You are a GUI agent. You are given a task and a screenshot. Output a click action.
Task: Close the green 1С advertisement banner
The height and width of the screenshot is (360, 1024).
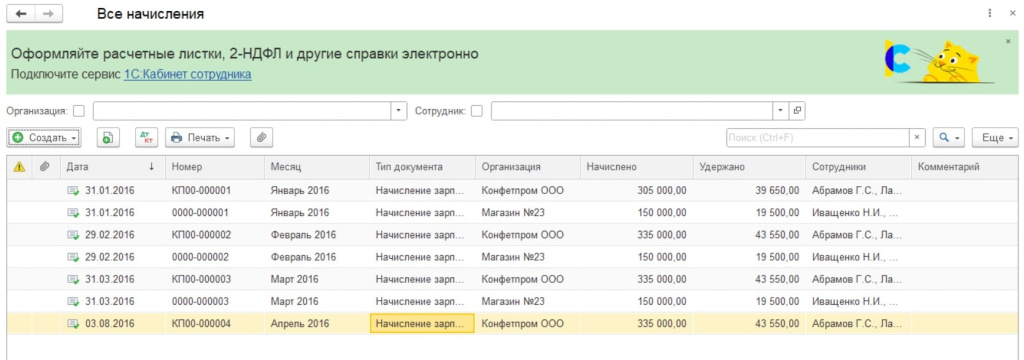point(1008,41)
